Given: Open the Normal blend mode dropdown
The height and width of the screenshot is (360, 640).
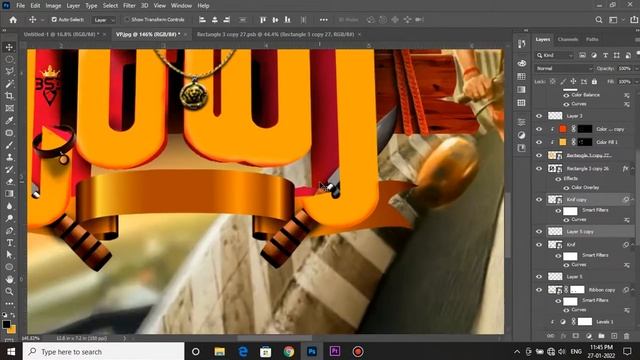Looking at the screenshot, I should point(564,69).
